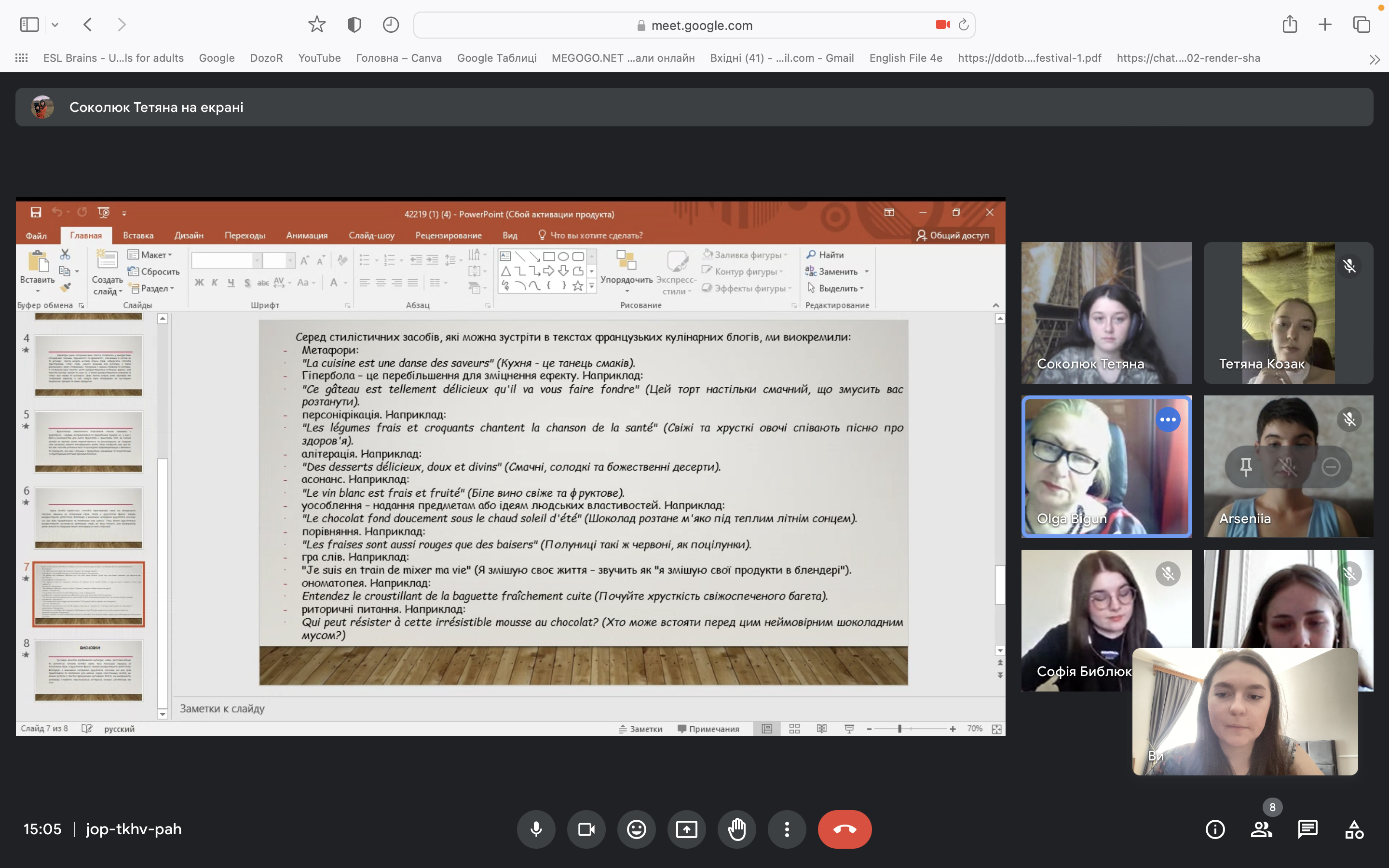Open the chat panel icon
This screenshot has height=868, width=1389.
click(1307, 829)
